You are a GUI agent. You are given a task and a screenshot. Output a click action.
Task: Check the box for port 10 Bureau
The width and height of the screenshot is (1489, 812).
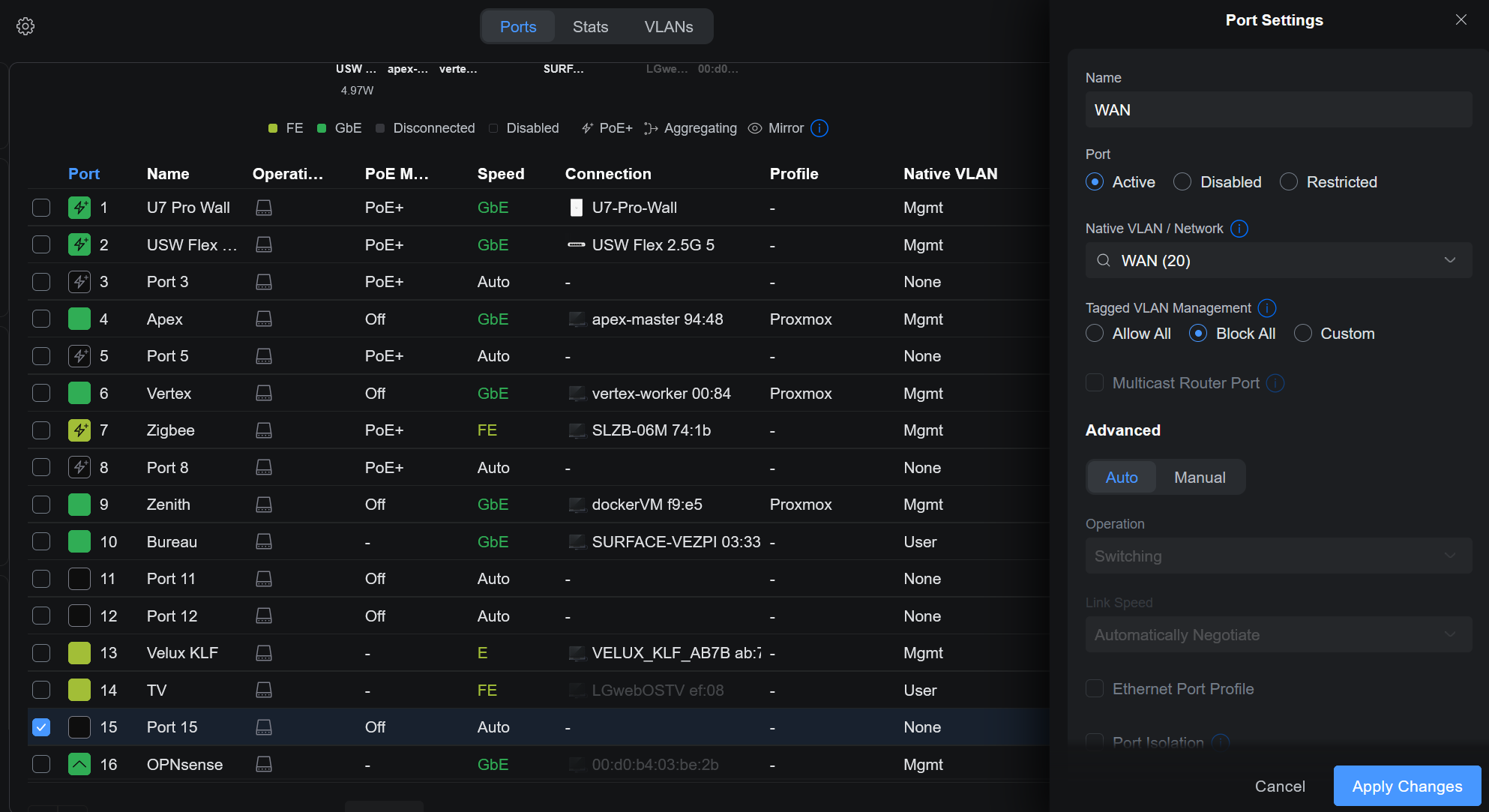pyautogui.click(x=41, y=542)
